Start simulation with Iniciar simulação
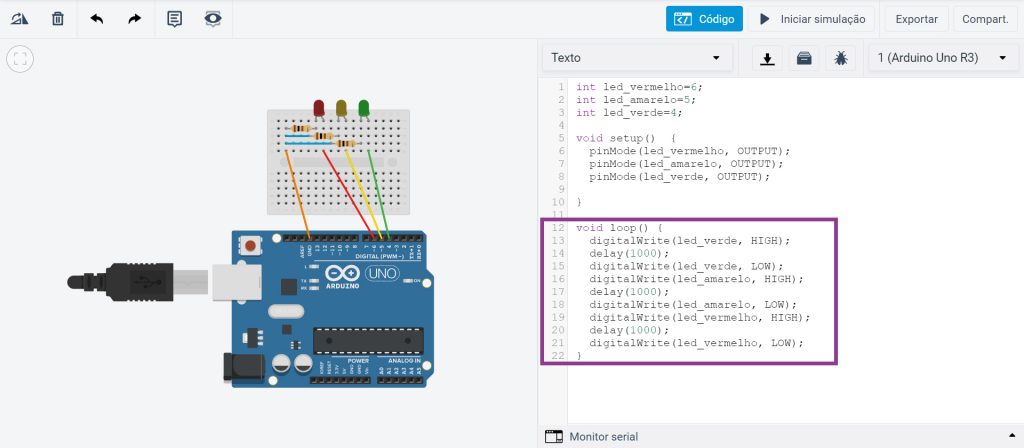Viewport: 1024px width, 448px height. tap(812, 19)
